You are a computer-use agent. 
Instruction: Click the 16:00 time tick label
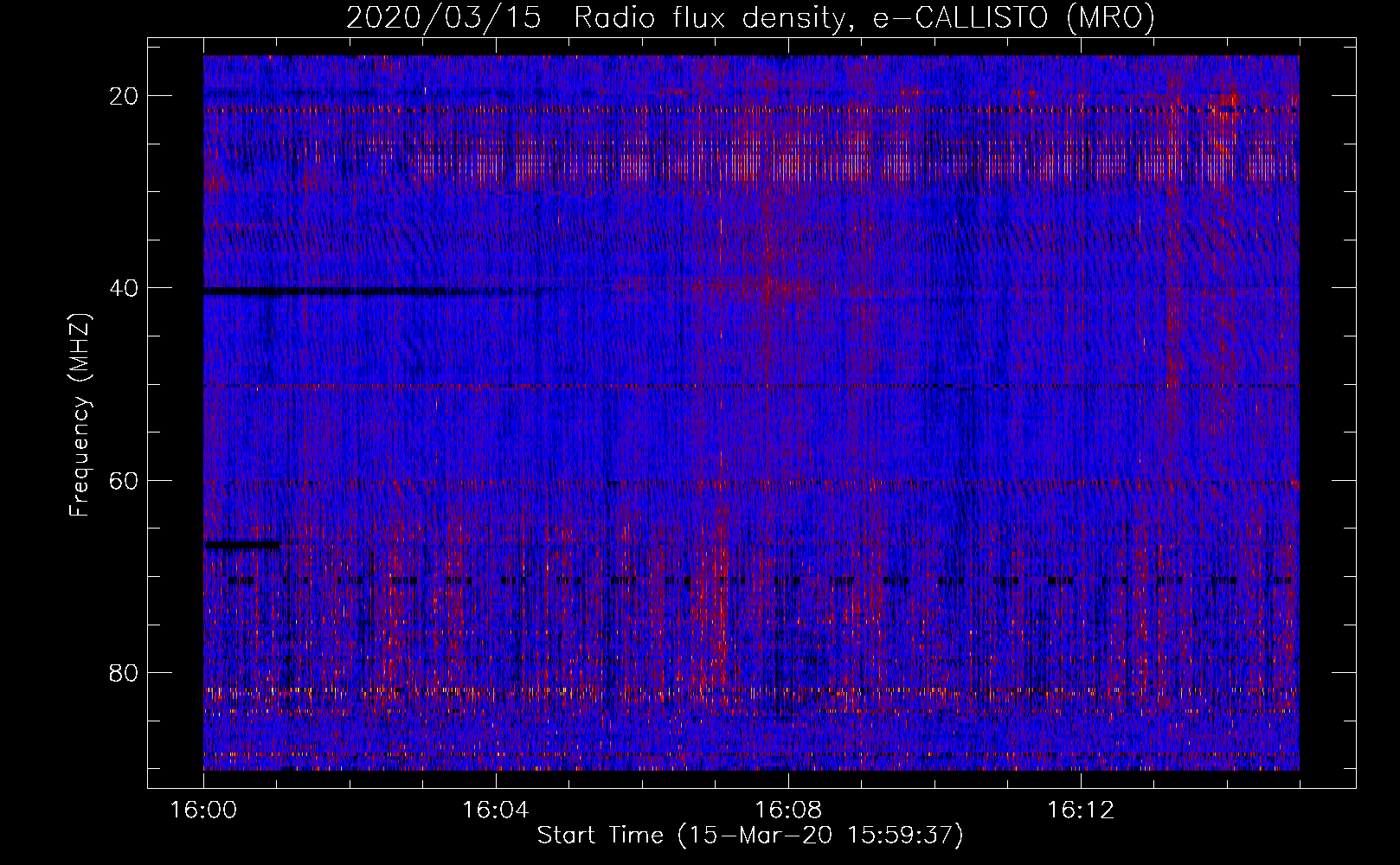(x=203, y=811)
